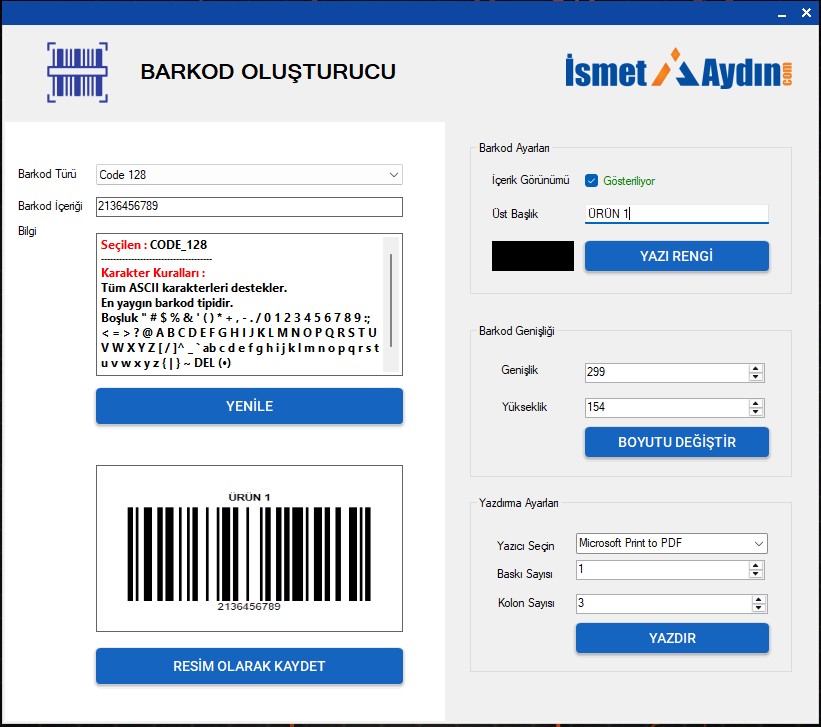Click the YAZI RENGİ button
Screen dimensions: 821x727
[676, 256]
